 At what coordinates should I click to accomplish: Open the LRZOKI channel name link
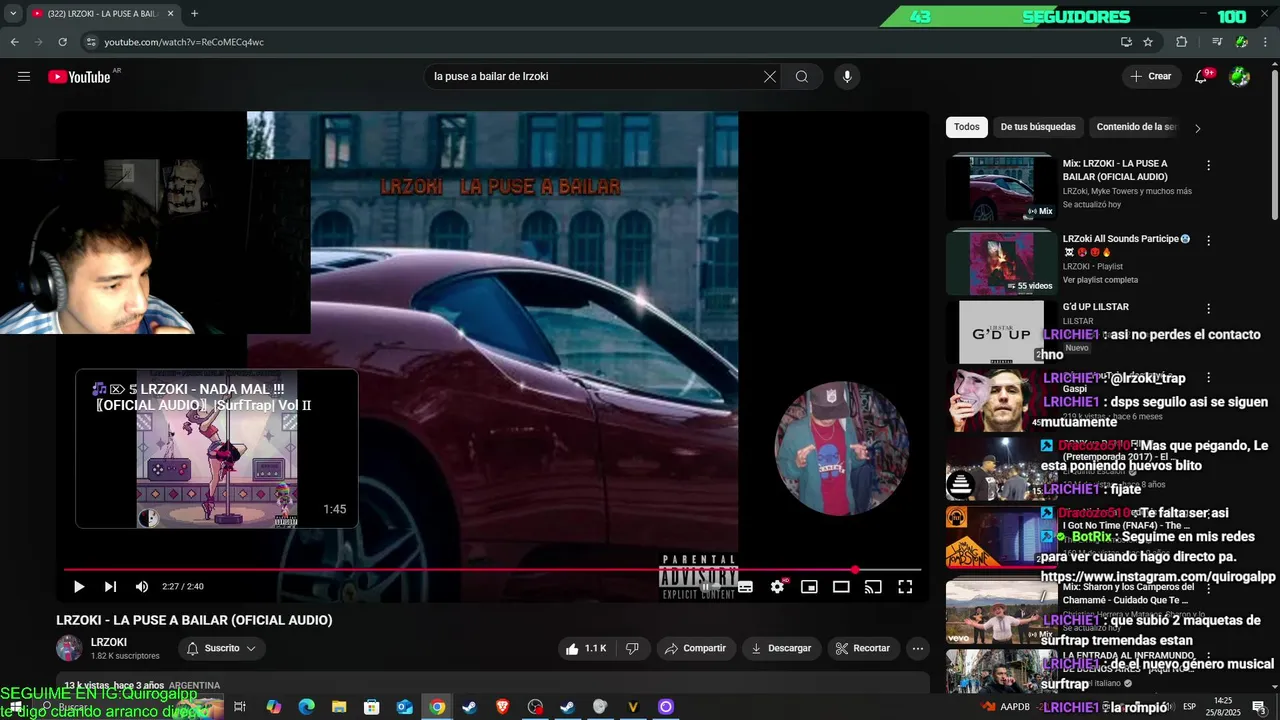coord(109,642)
